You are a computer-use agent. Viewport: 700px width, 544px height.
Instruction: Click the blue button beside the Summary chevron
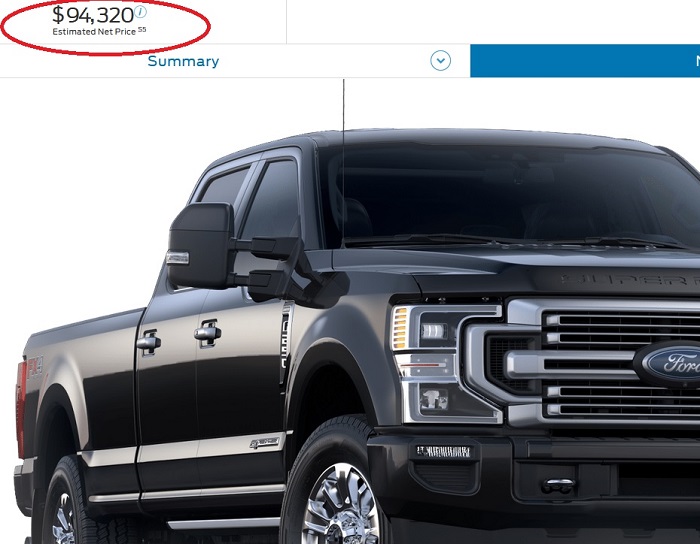585,61
